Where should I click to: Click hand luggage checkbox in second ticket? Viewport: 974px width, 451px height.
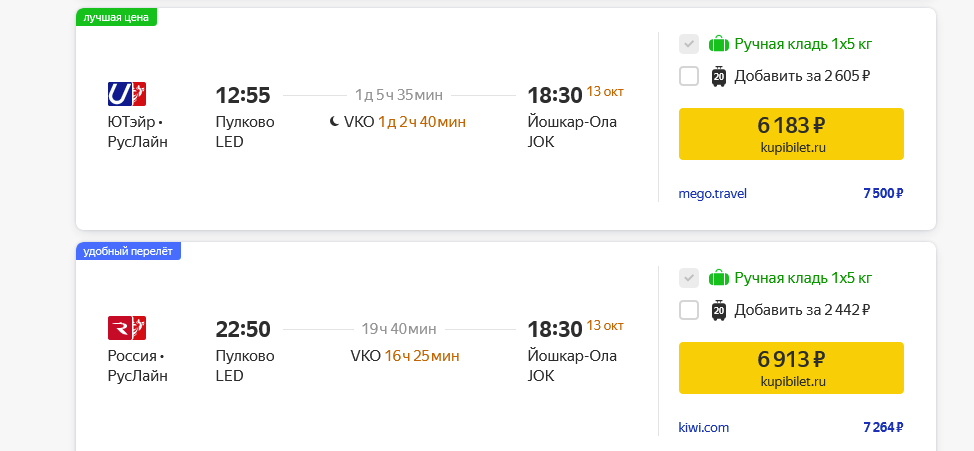(x=689, y=278)
